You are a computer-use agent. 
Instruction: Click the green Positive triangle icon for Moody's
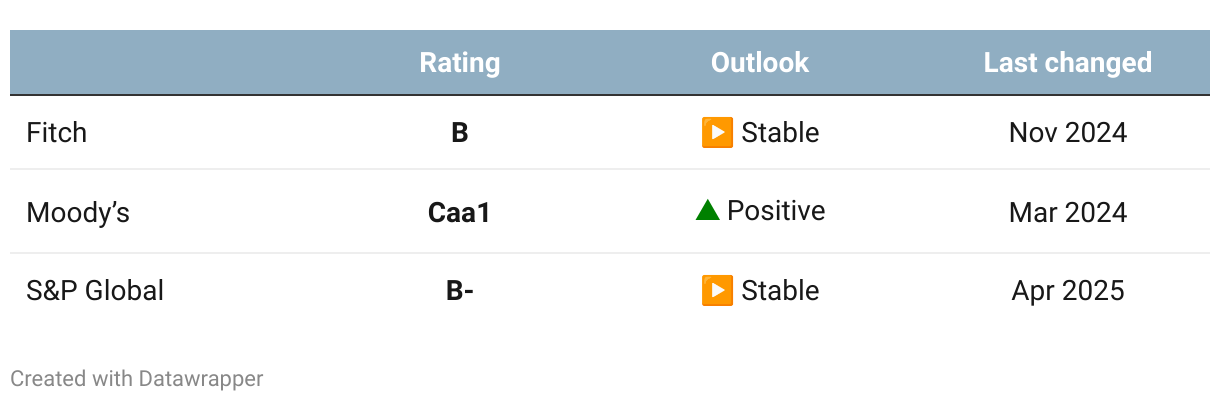click(x=708, y=210)
